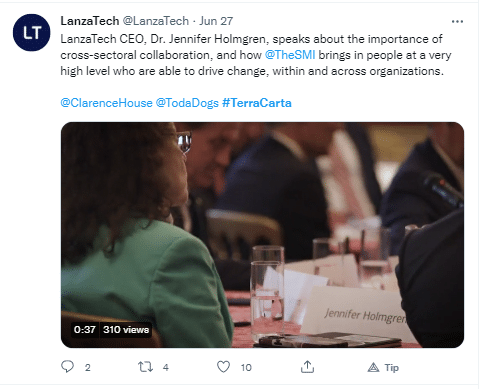Click the share upload icon
489x389 pixels.
(307, 367)
